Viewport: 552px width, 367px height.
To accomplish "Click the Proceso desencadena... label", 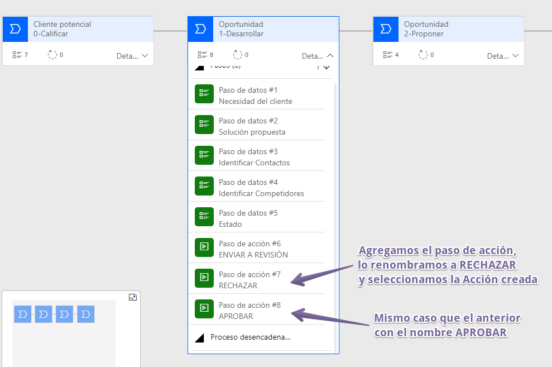I will coord(251,337).
